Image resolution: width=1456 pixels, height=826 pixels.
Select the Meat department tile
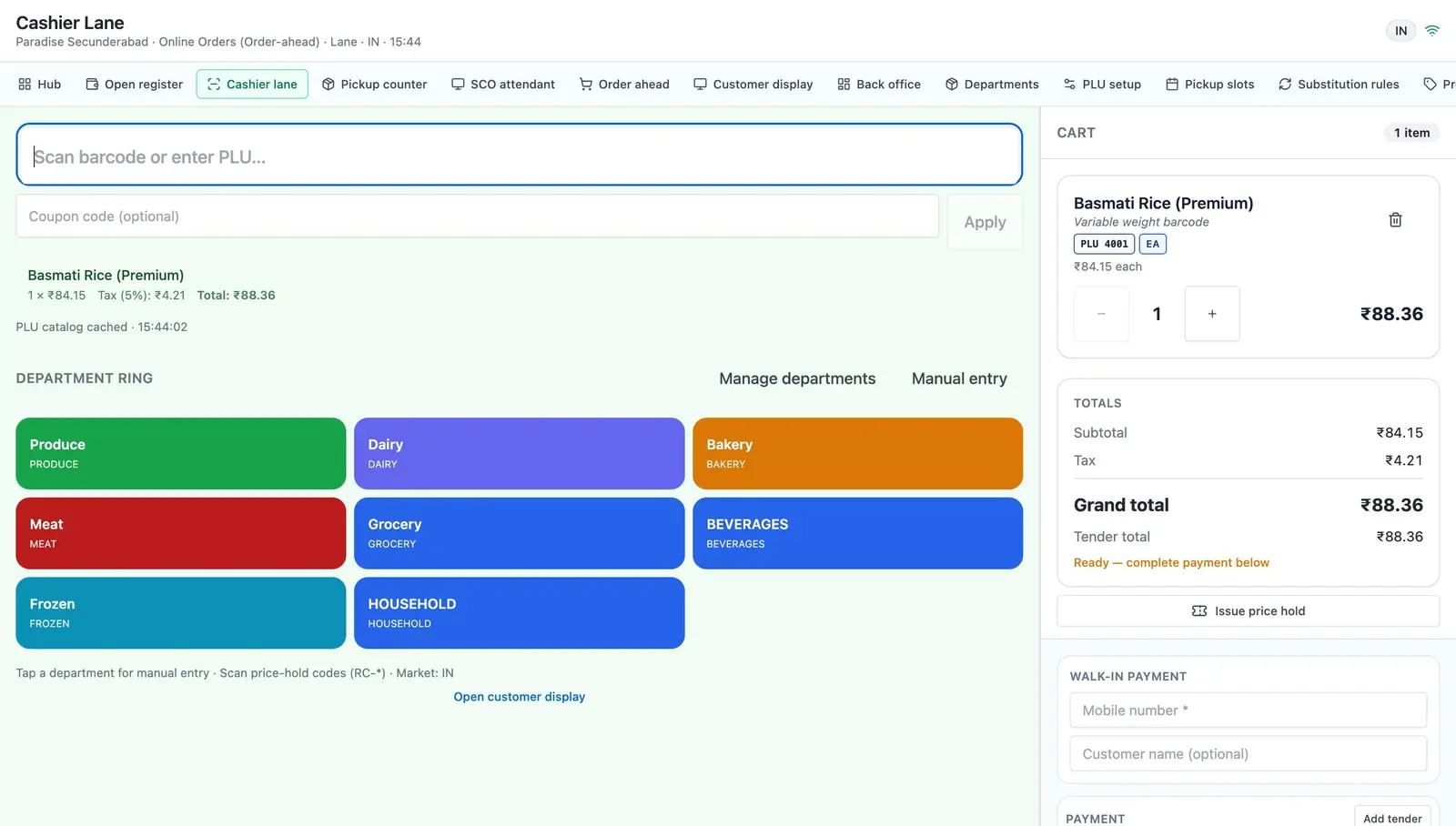[181, 533]
